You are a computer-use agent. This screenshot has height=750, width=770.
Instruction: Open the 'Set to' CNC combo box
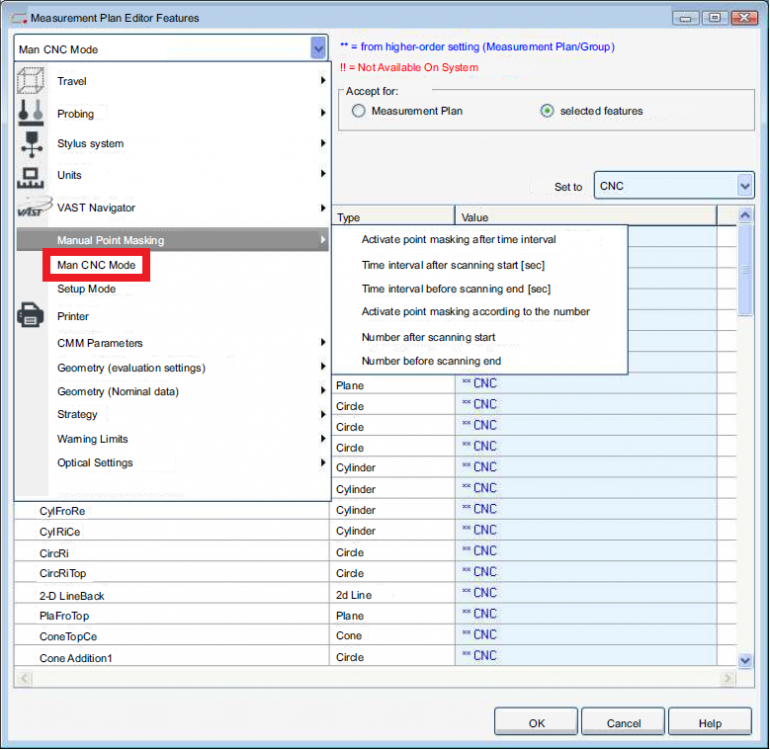[744, 186]
